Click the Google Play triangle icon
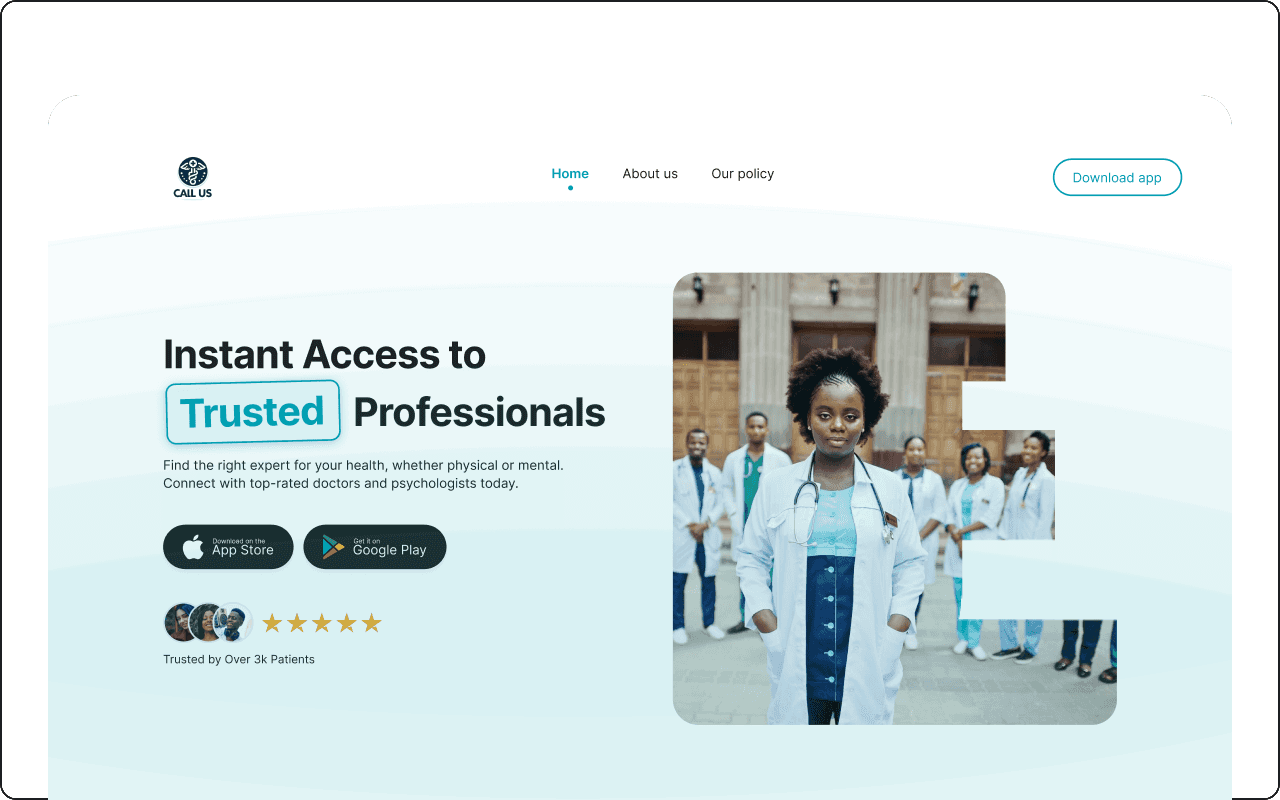 [333, 547]
